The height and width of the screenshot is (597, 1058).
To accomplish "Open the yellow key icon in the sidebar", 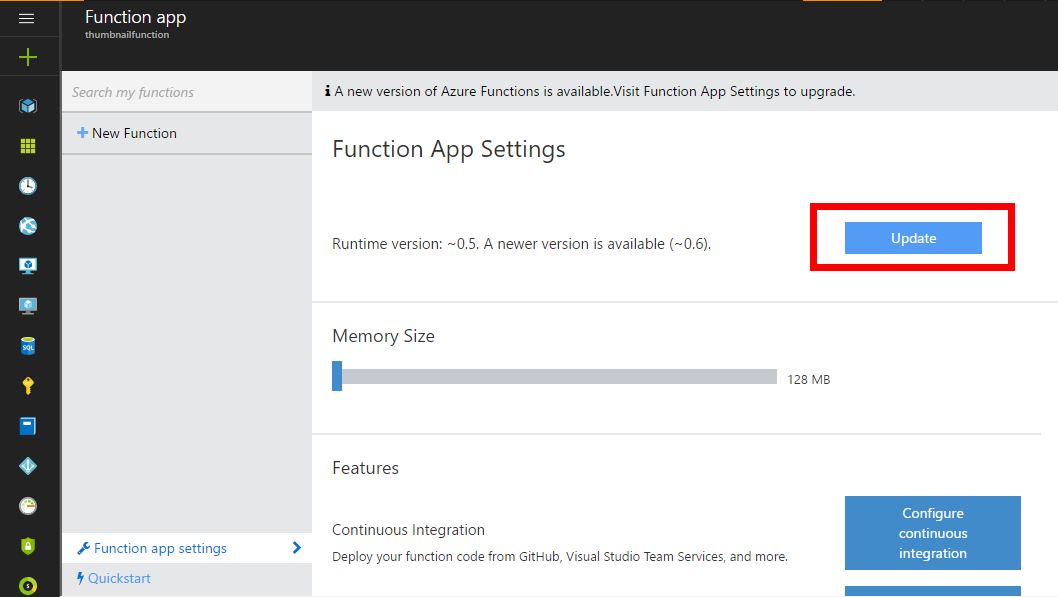I will (28, 386).
